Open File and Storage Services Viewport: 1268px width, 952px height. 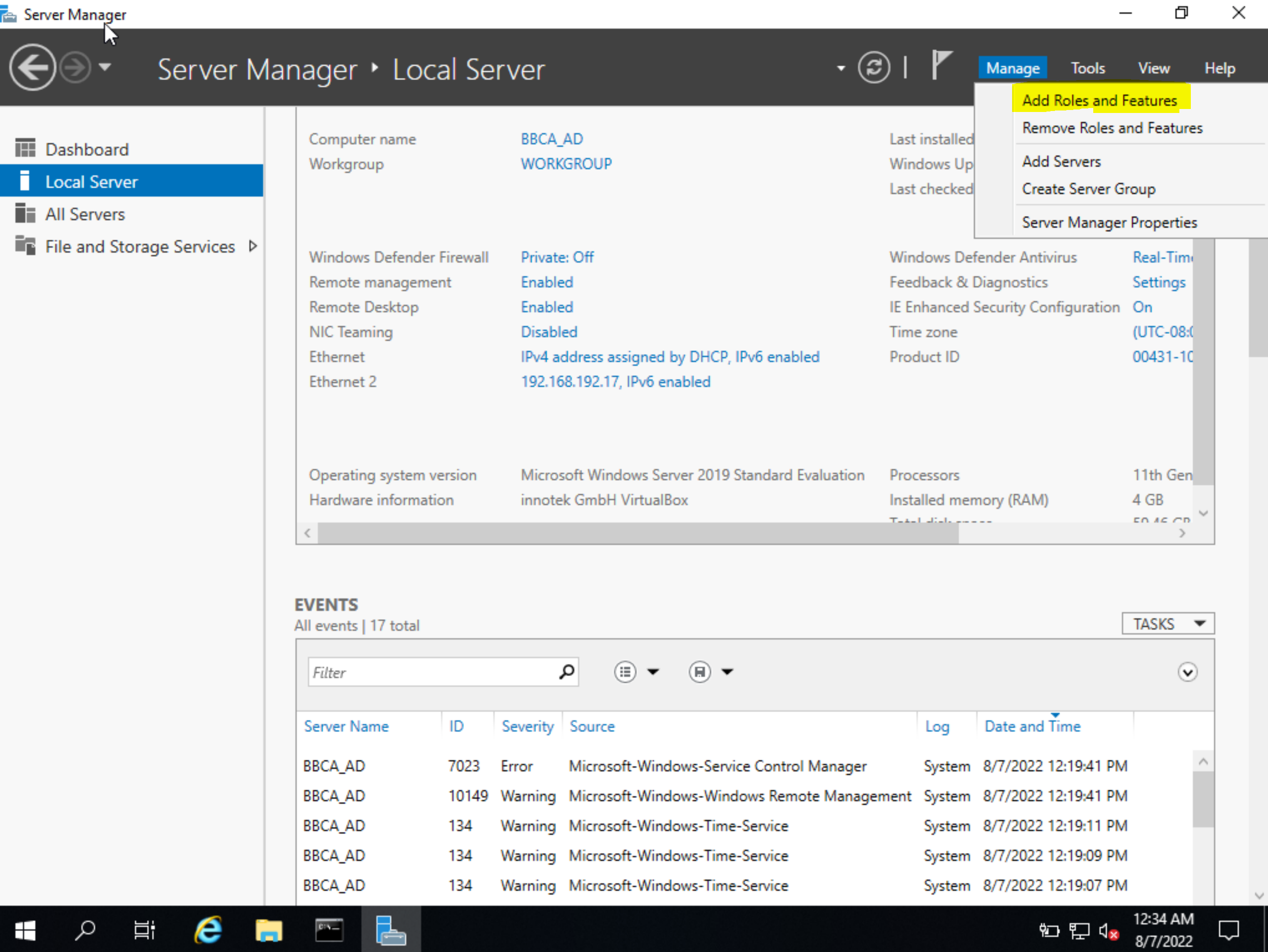pos(140,246)
